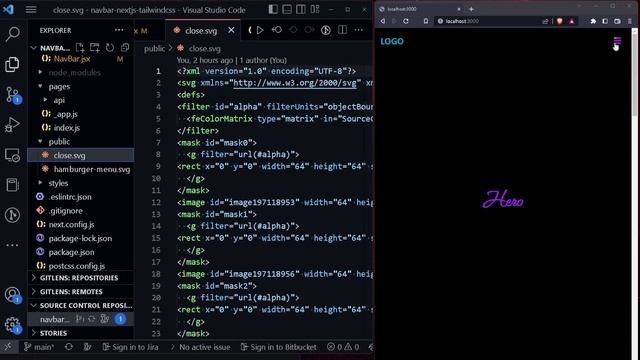Viewport: 640px width, 360px height.
Task: Refresh the Explorer file tree
Action: (110, 48)
